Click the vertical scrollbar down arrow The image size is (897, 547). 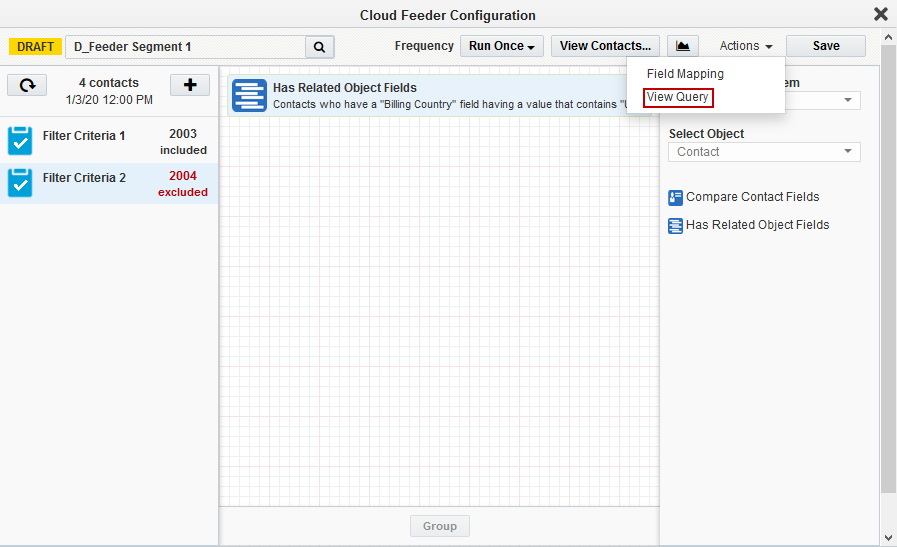tap(888, 538)
